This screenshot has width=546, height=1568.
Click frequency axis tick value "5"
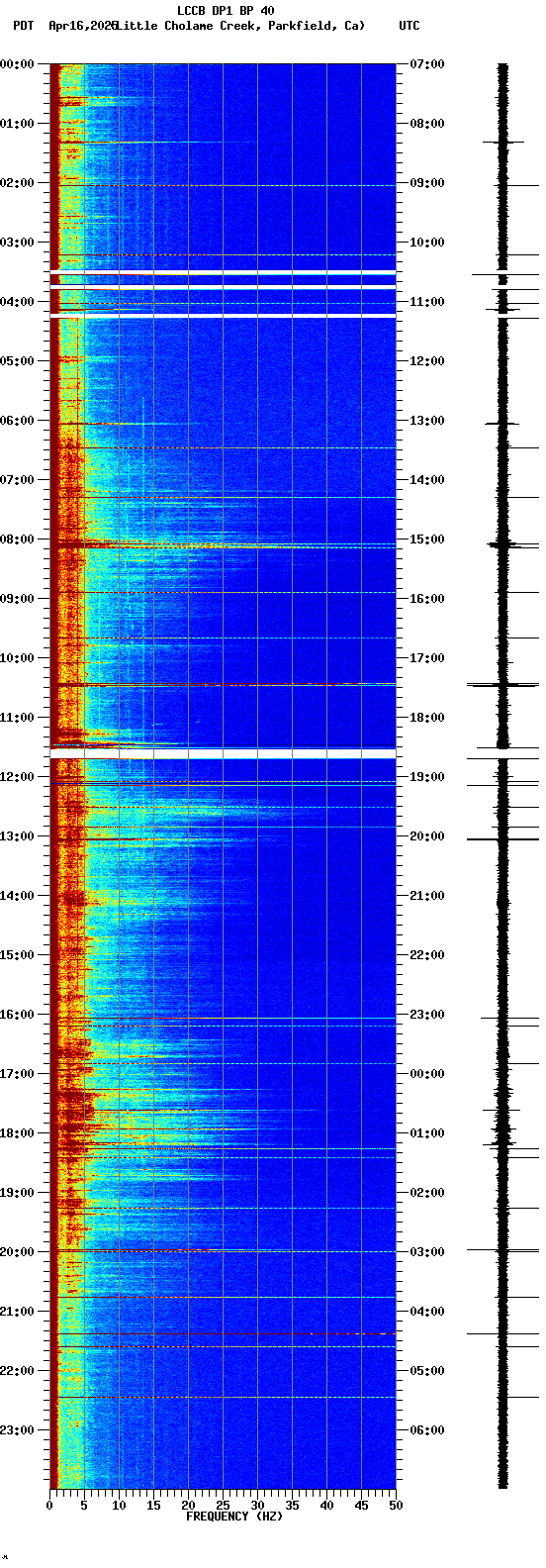tap(84, 1506)
